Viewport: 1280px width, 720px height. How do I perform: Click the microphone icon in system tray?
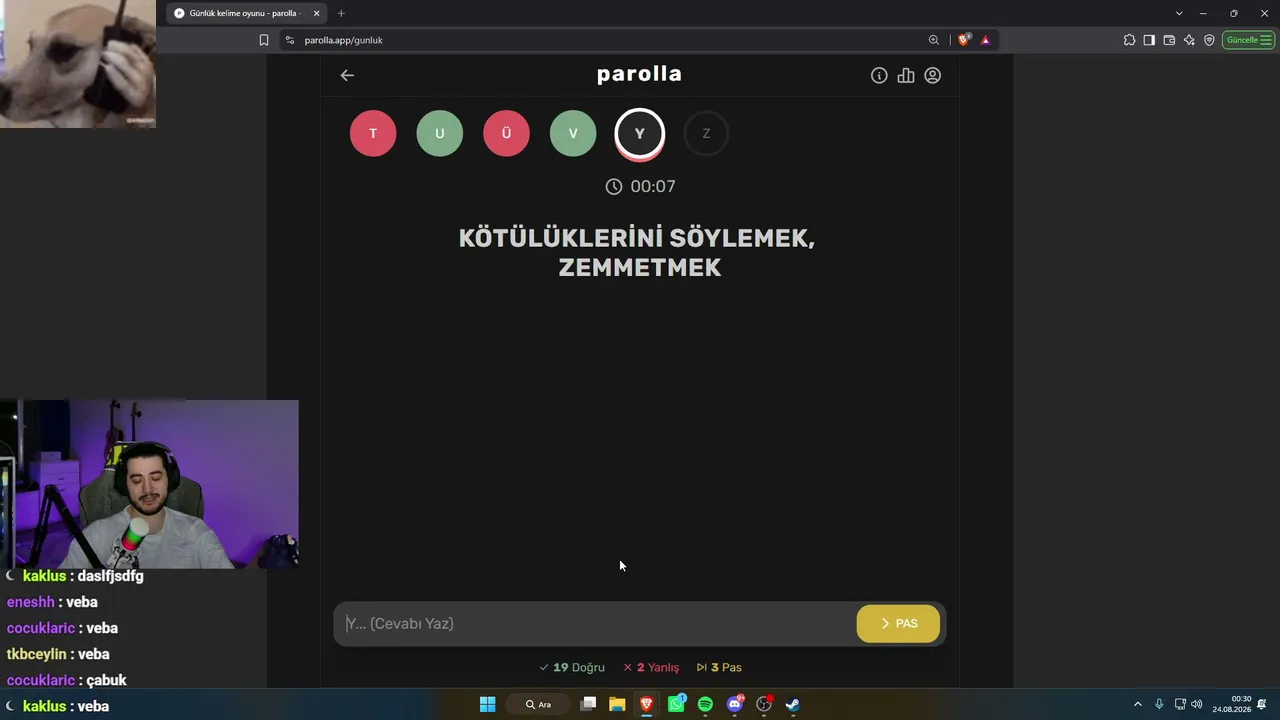[x=1159, y=704]
